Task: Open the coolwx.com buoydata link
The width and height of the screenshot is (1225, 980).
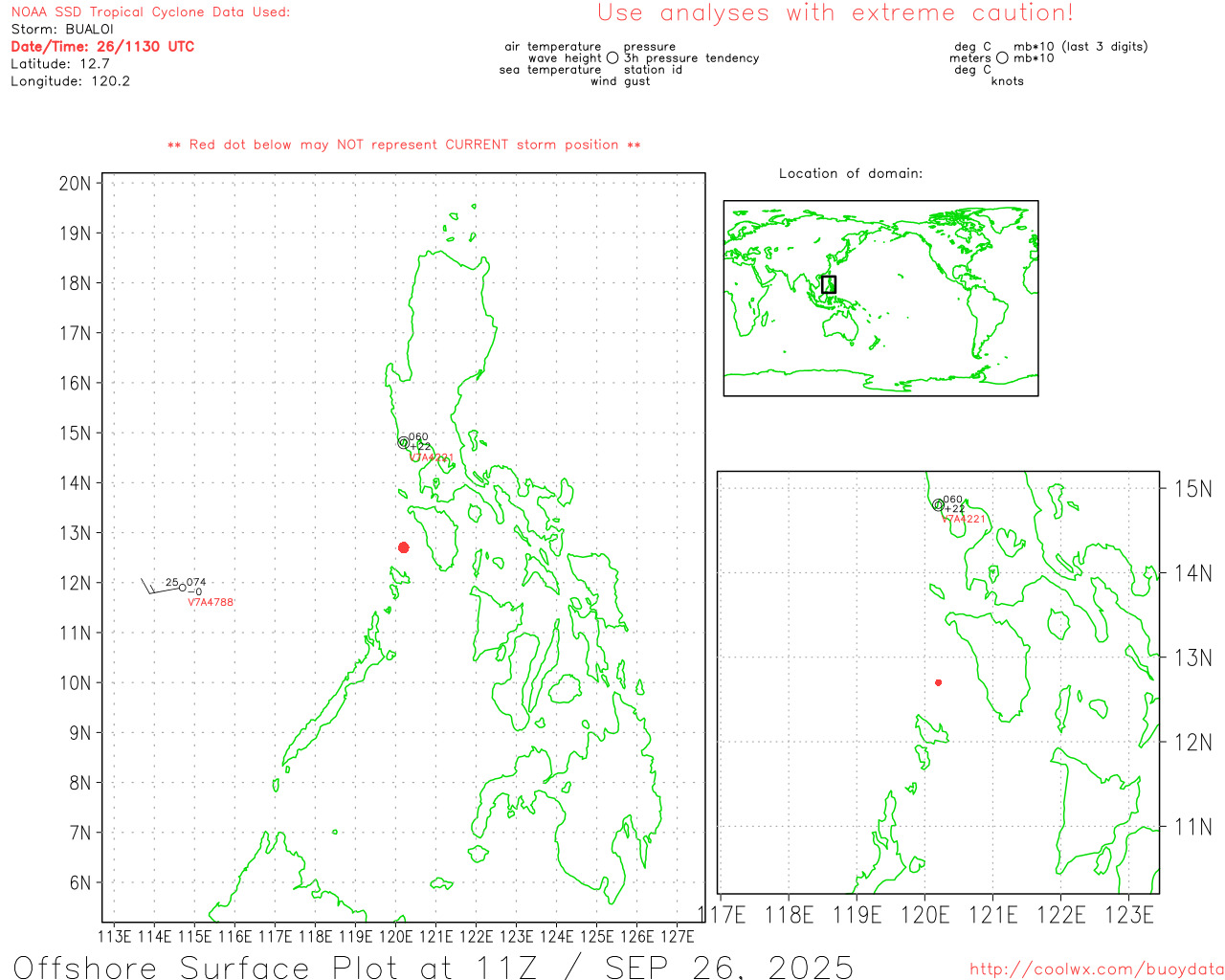Action: click(1097, 969)
